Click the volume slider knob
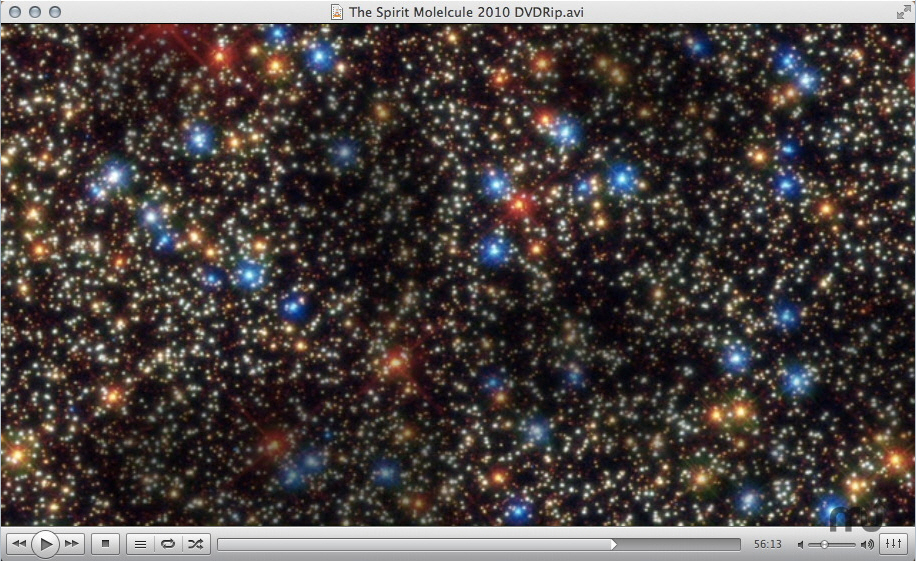 click(824, 545)
